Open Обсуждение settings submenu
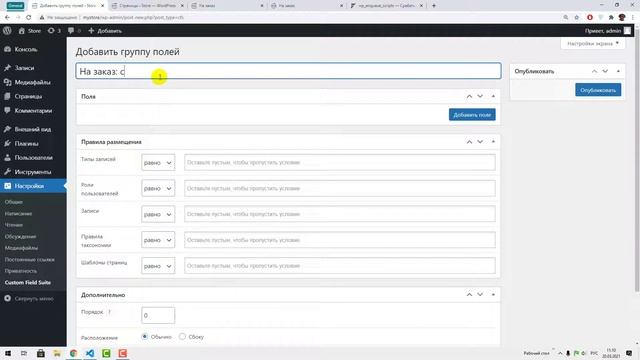Image resolution: width=640 pixels, height=360 pixels. click(20, 236)
